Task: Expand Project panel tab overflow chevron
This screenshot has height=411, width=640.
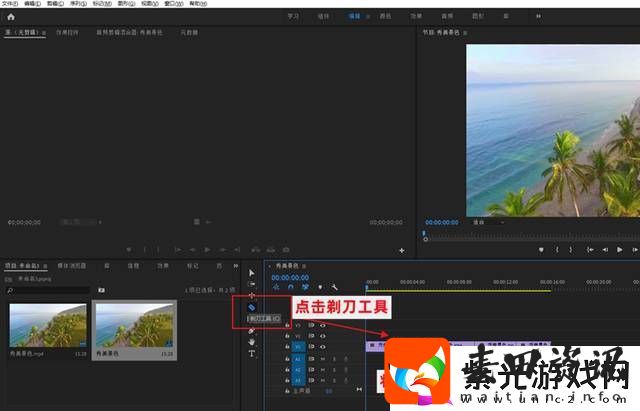Action: (x=236, y=266)
